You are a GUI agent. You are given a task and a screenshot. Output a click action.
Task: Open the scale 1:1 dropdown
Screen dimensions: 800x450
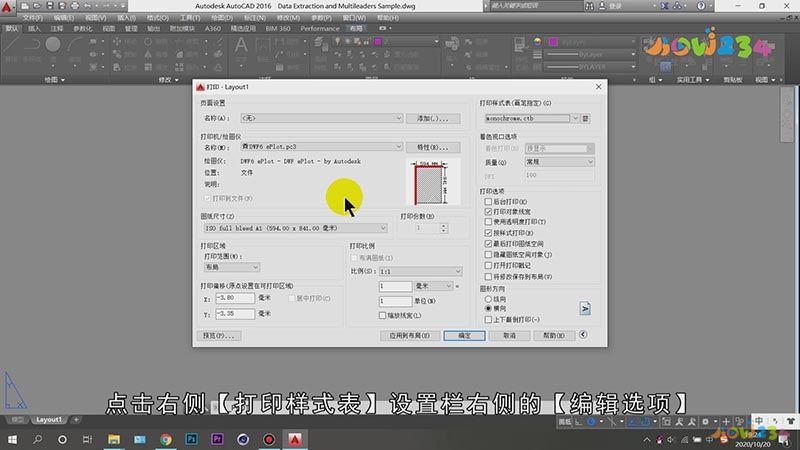click(420, 271)
